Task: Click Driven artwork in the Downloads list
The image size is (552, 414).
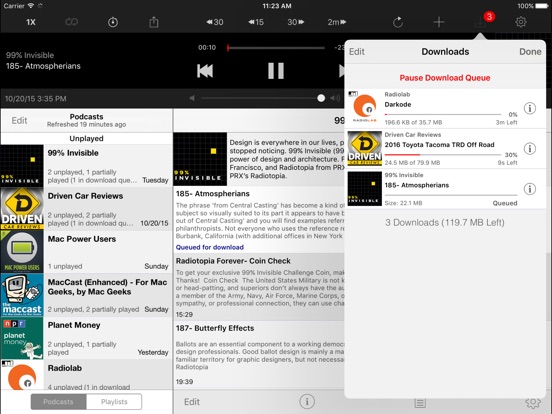Action: click(x=364, y=148)
